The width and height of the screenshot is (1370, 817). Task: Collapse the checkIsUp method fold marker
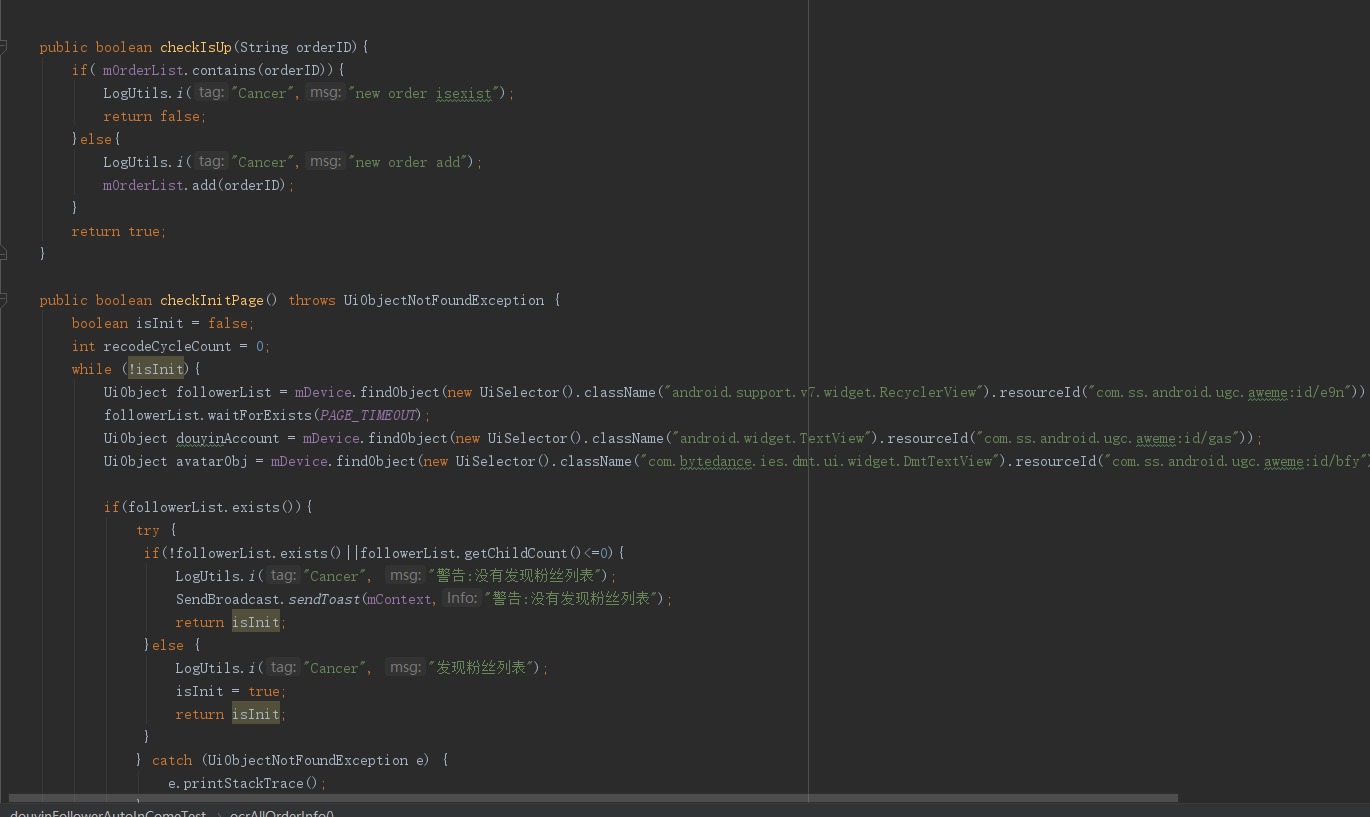tap(4, 47)
